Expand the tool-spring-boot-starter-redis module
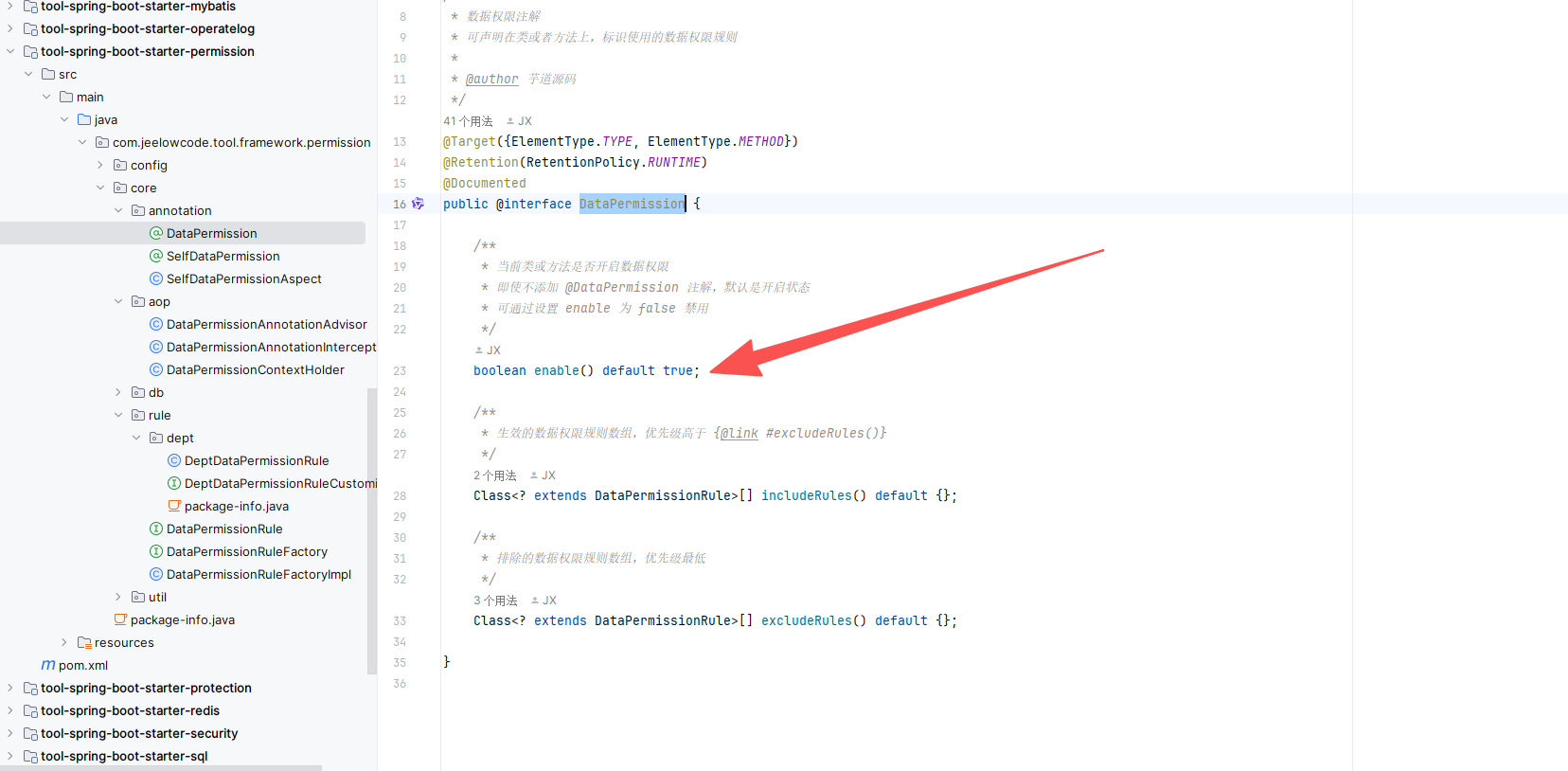Viewport: 1568px width, 771px height. click(10, 710)
